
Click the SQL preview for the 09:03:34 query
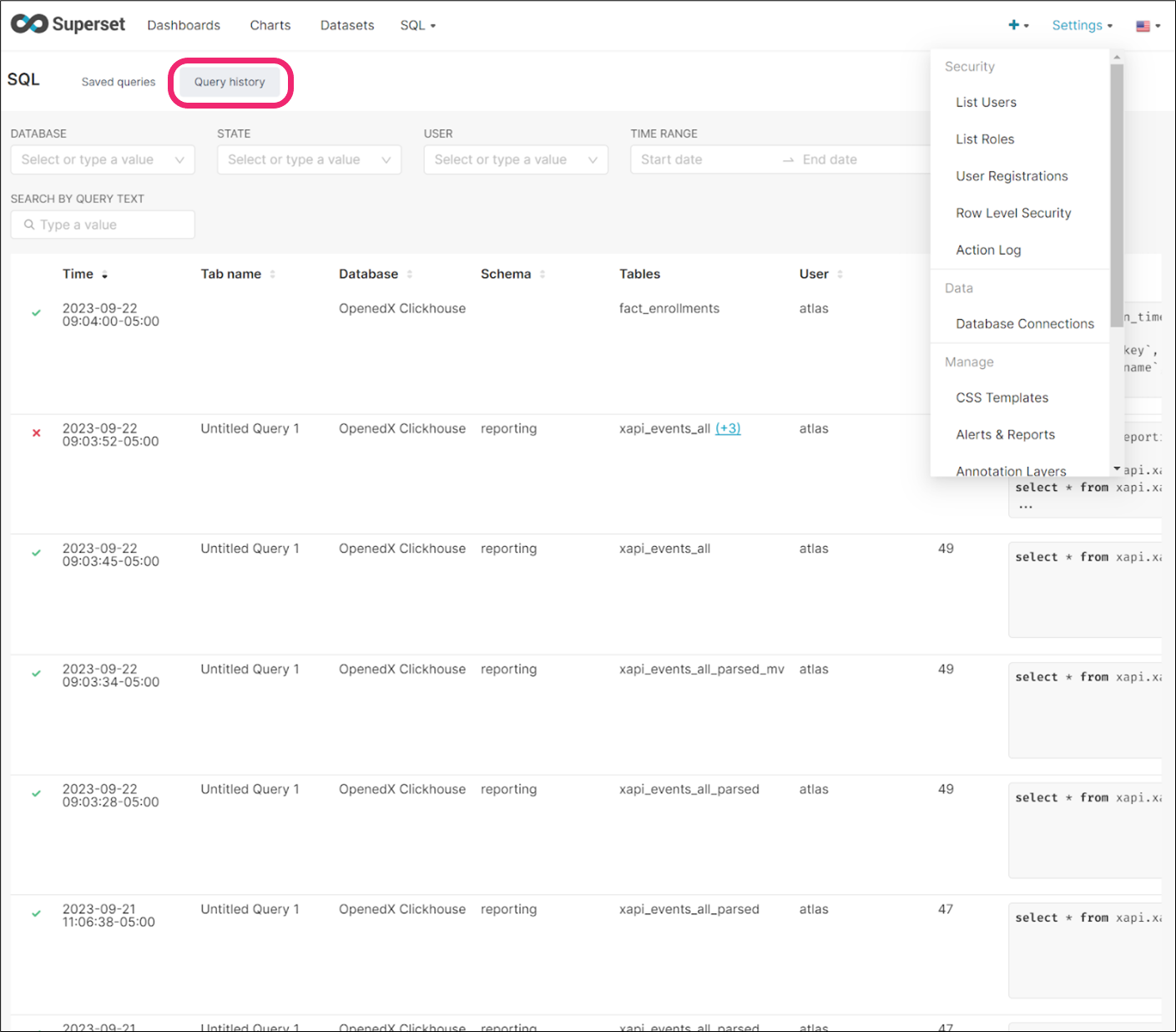(x=1085, y=710)
